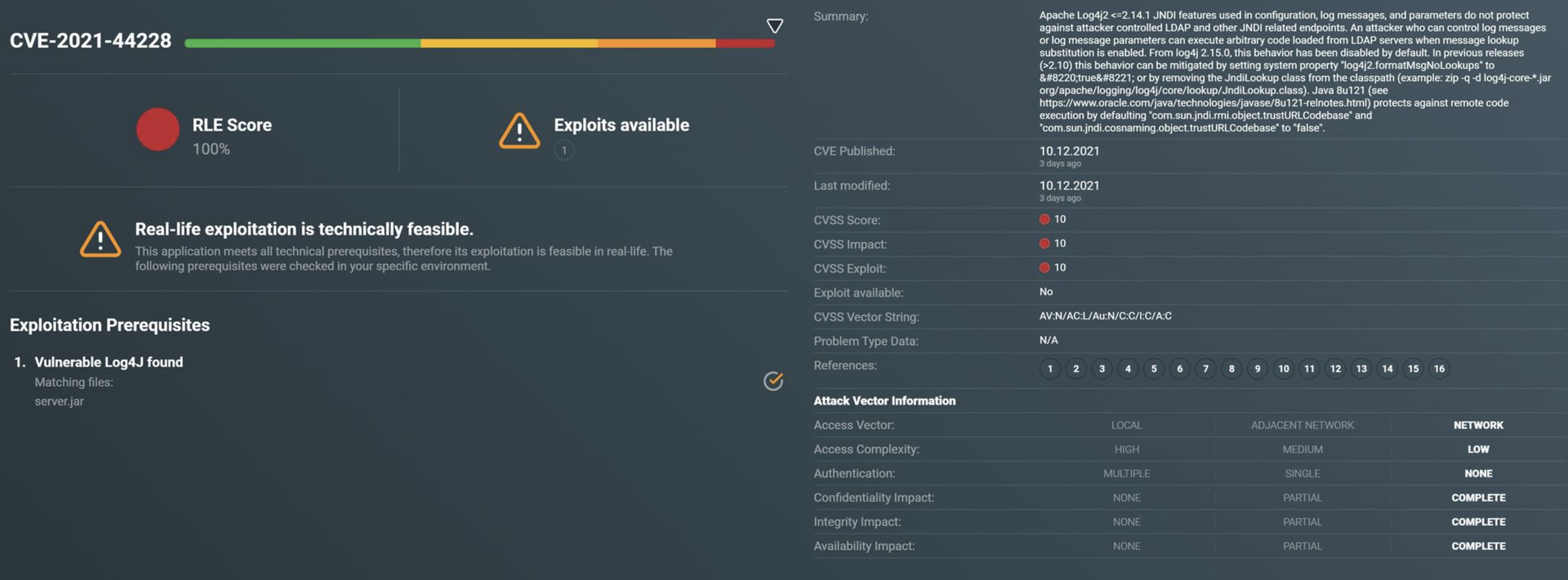Click the red dot next to CVSS Exploit

pyautogui.click(x=1045, y=267)
